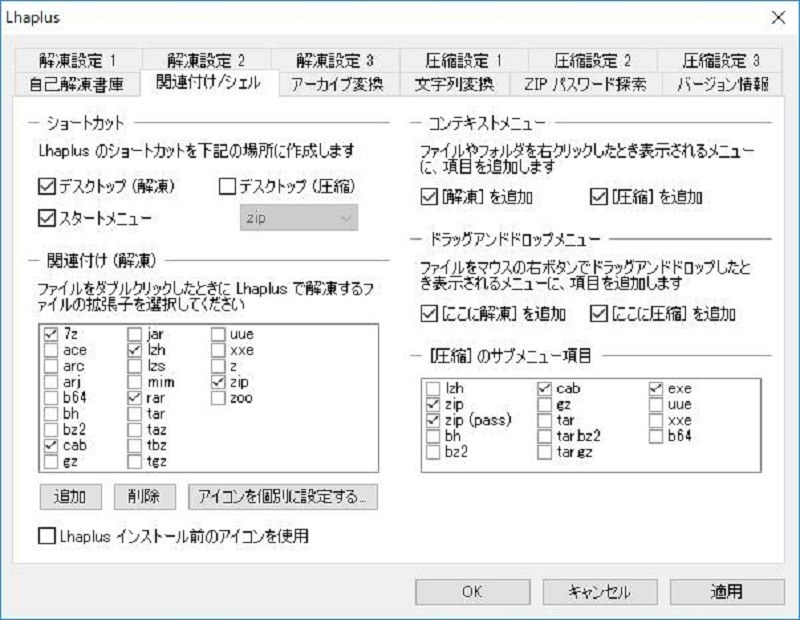800x620 pixels.
Task: Check lzh in the 圧縮 submenu list
Action: click(433, 388)
